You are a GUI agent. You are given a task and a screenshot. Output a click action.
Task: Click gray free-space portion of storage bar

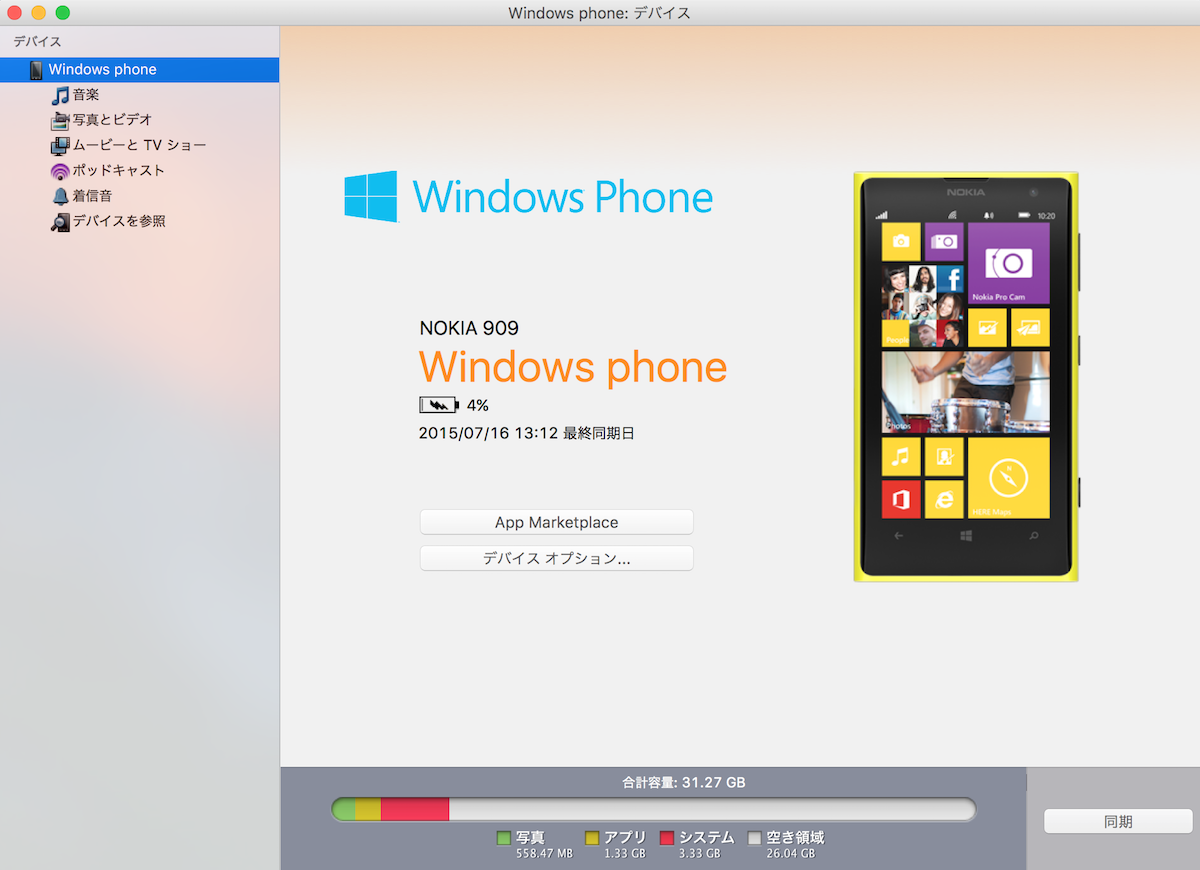point(712,809)
